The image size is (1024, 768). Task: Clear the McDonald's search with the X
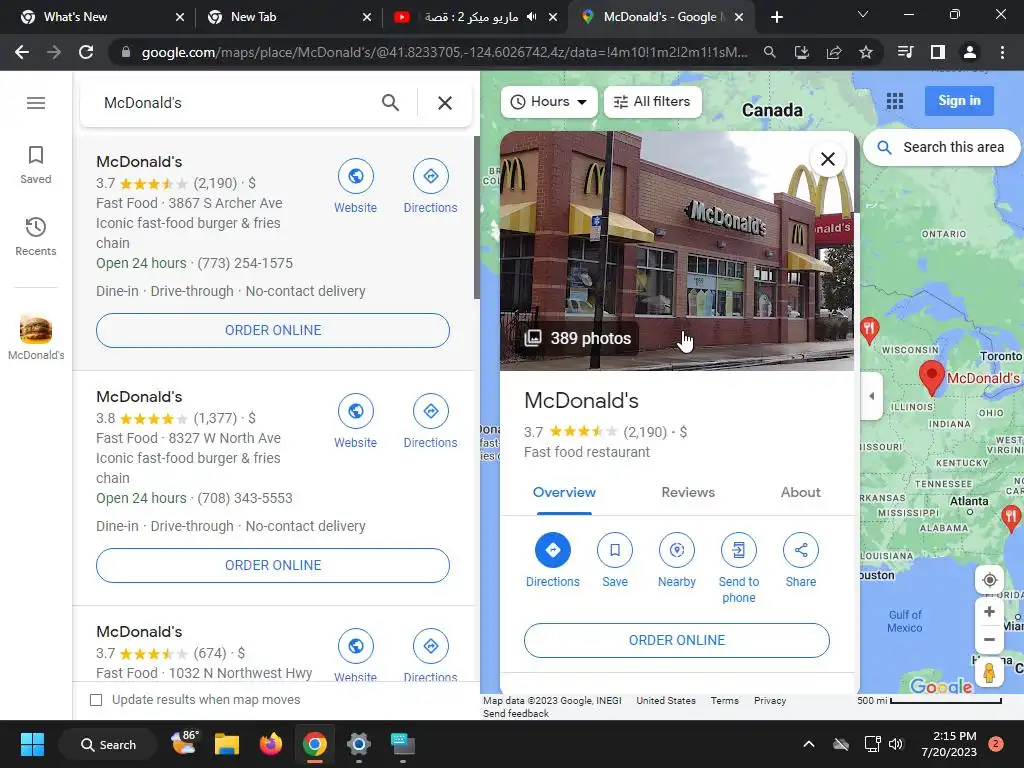[x=445, y=103]
